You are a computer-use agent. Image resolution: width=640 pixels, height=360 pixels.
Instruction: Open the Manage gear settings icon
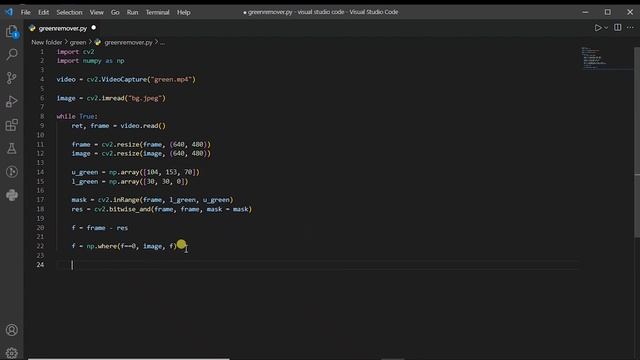click(12, 353)
